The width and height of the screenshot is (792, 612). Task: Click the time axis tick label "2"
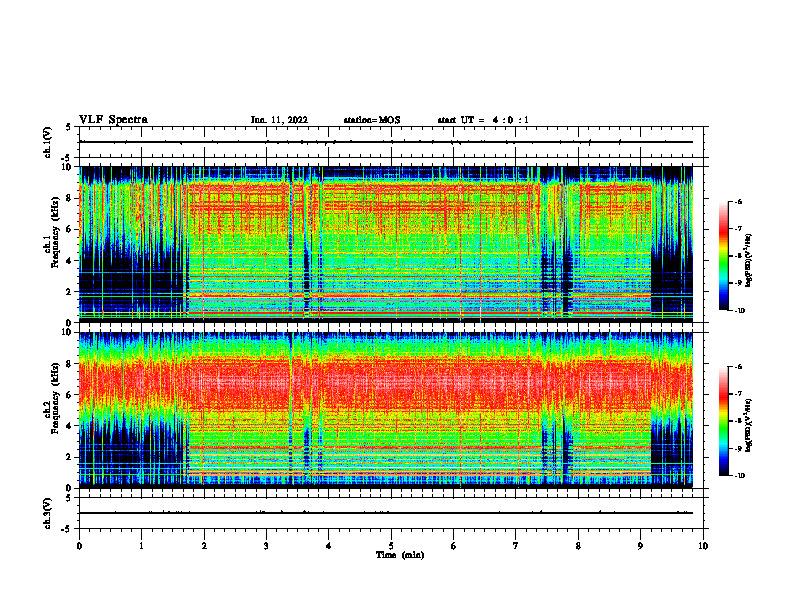[204, 546]
